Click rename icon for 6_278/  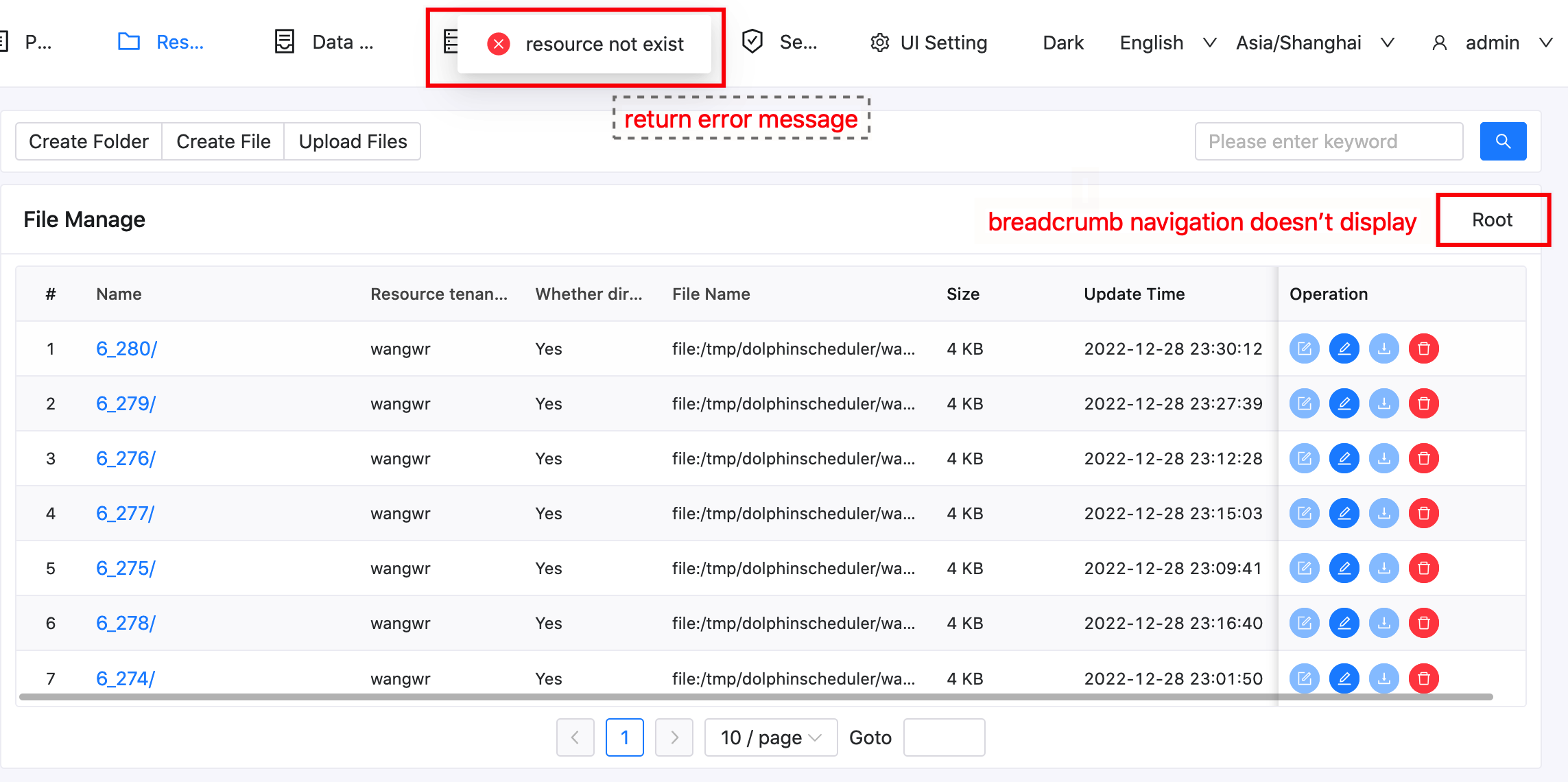pyautogui.click(x=1344, y=623)
